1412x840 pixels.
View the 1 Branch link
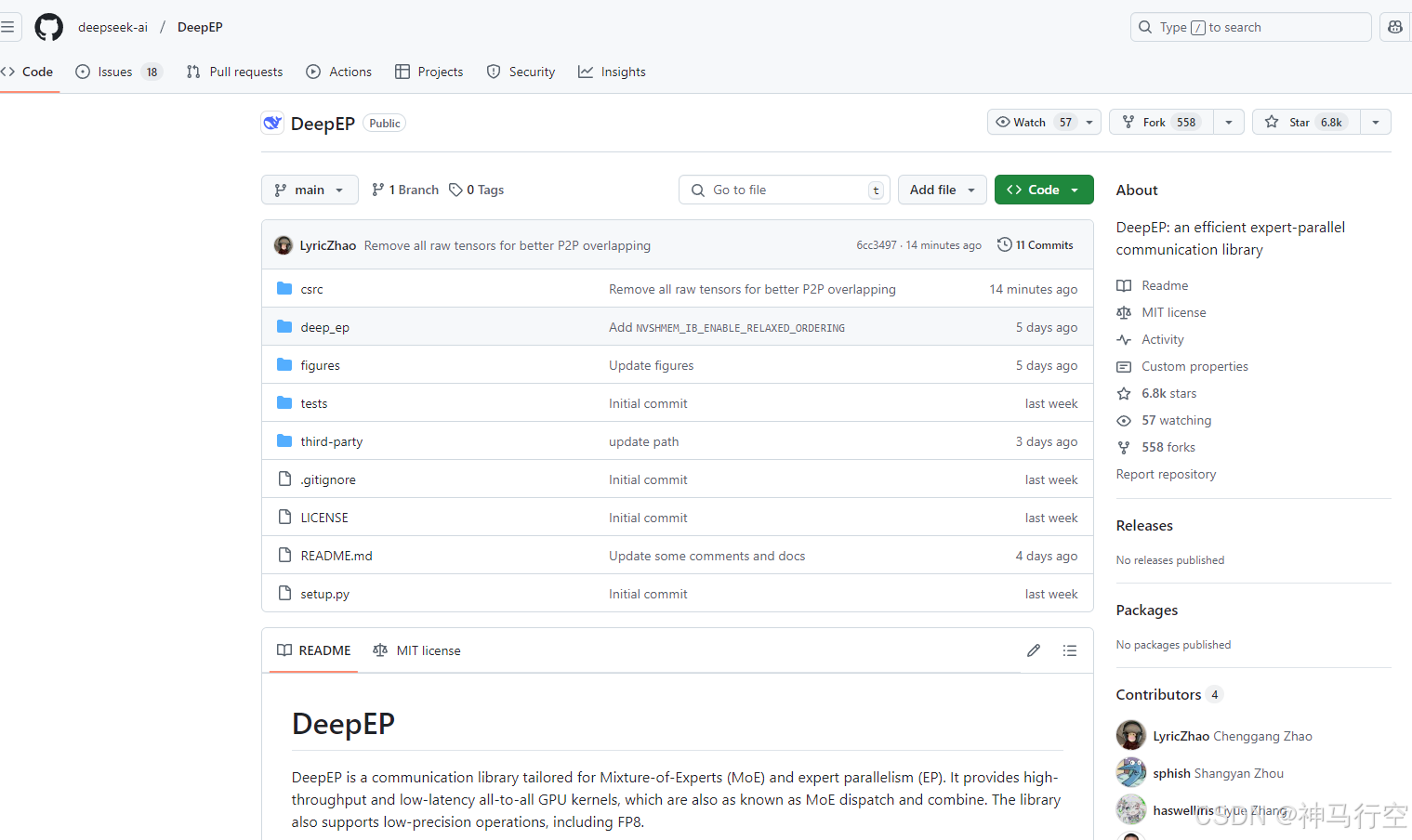pos(404,190)
